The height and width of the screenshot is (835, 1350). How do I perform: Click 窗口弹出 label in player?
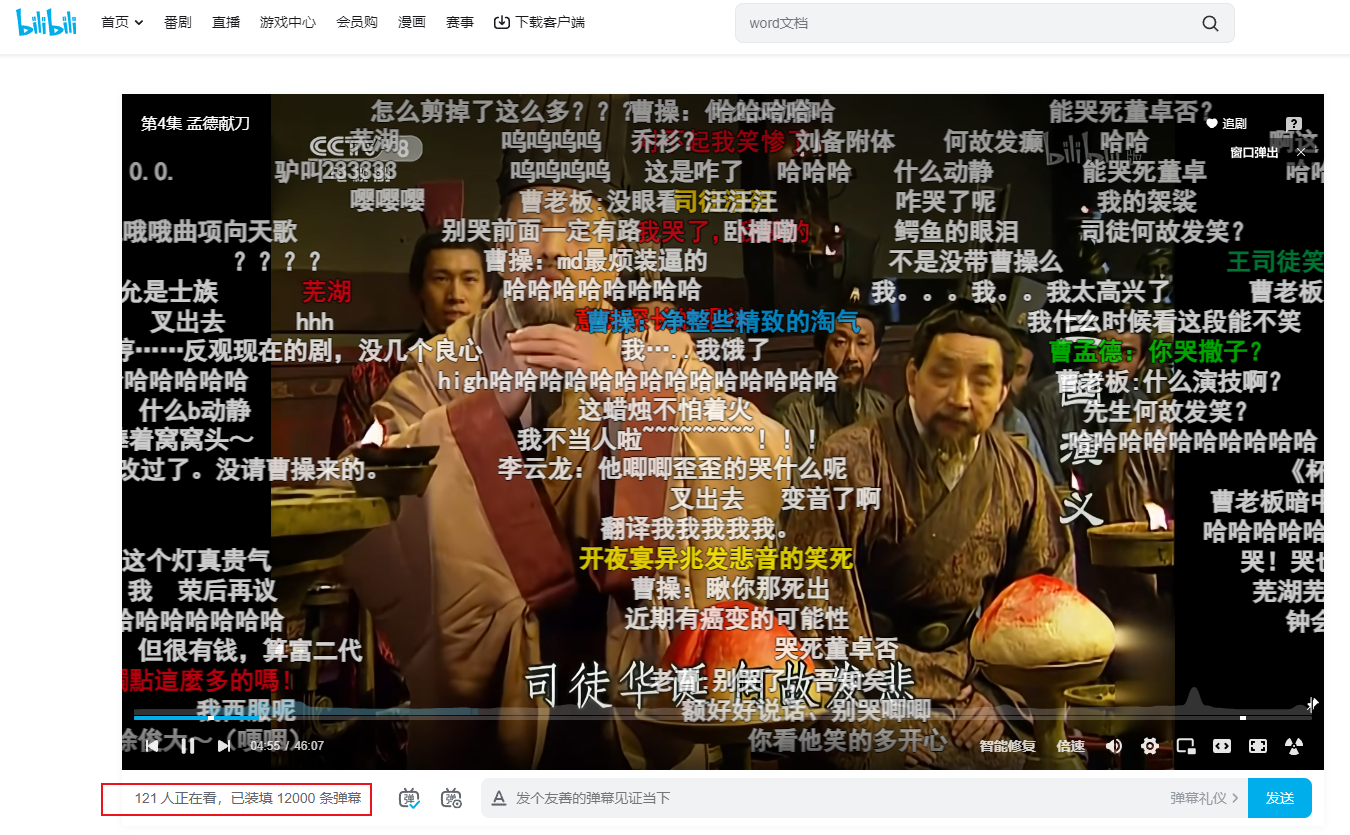[1254, 152]
